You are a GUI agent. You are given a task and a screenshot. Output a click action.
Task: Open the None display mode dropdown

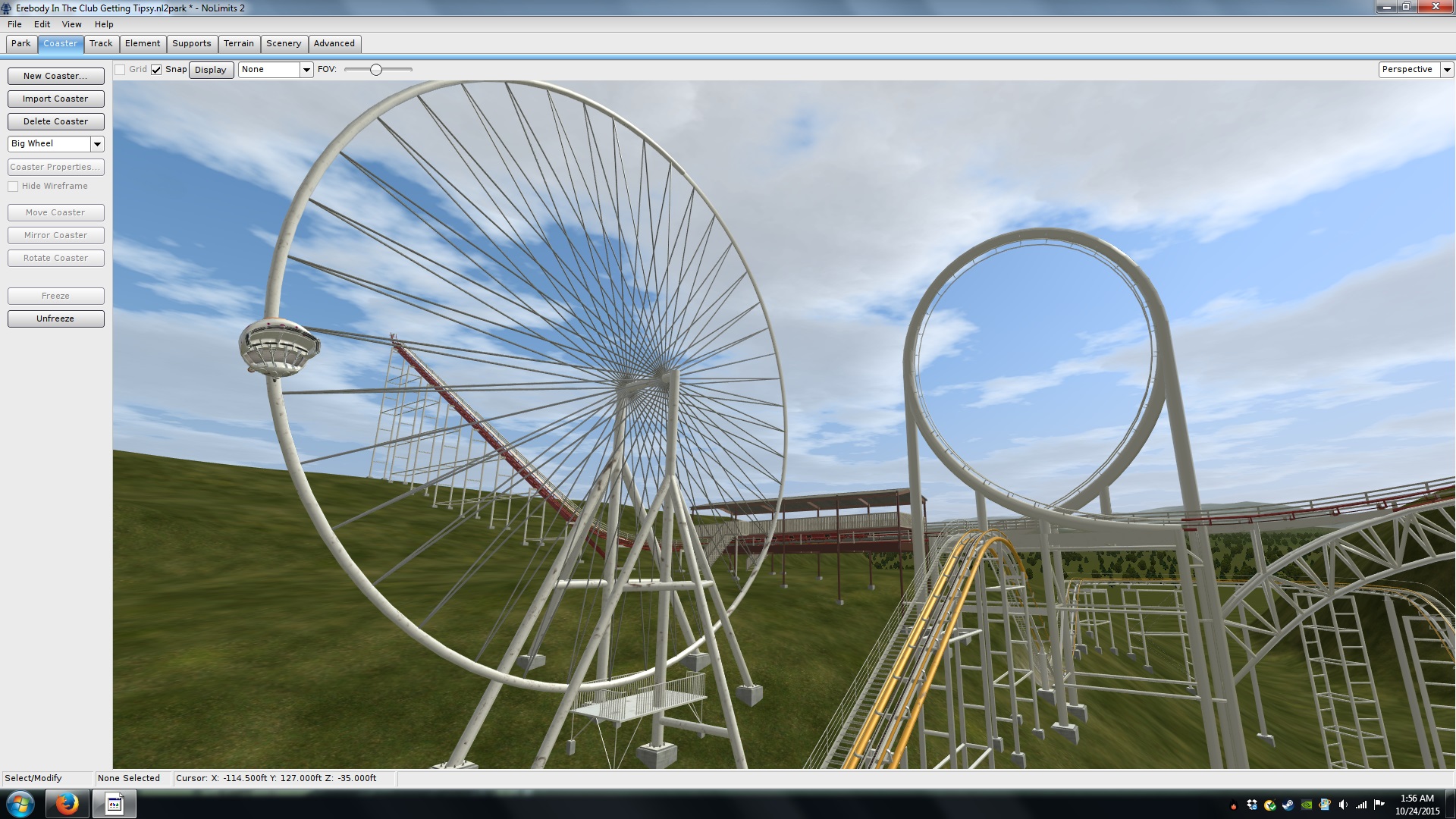[x=306, y=70]
